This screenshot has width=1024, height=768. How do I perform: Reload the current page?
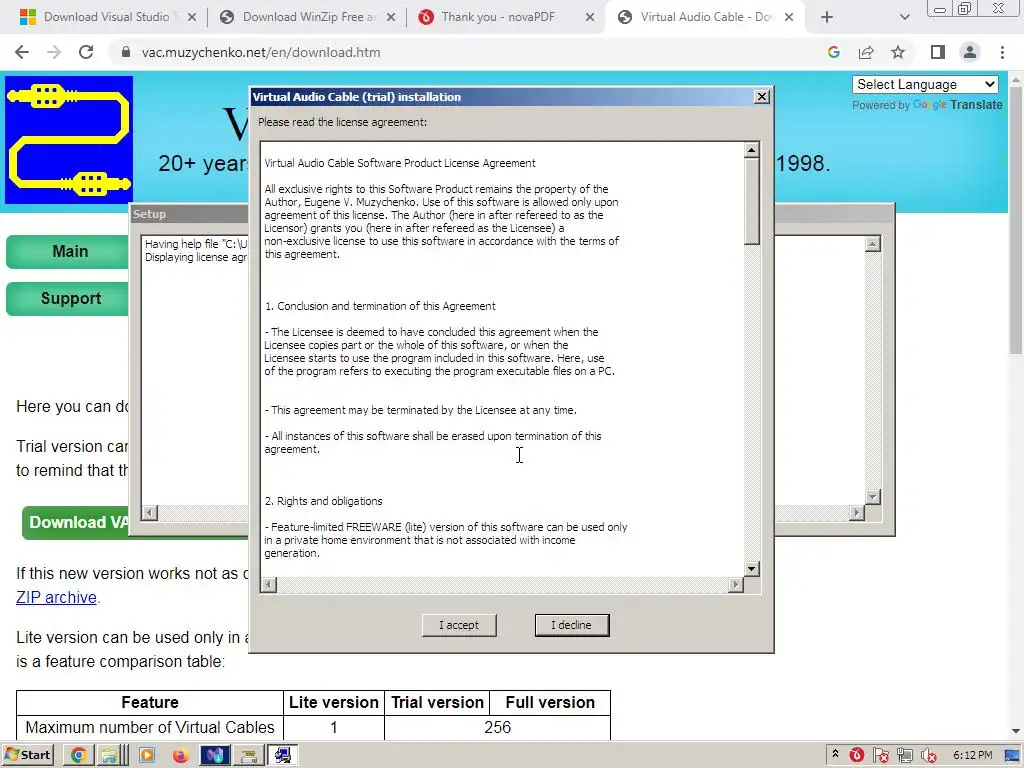click(x=86, y=52)
